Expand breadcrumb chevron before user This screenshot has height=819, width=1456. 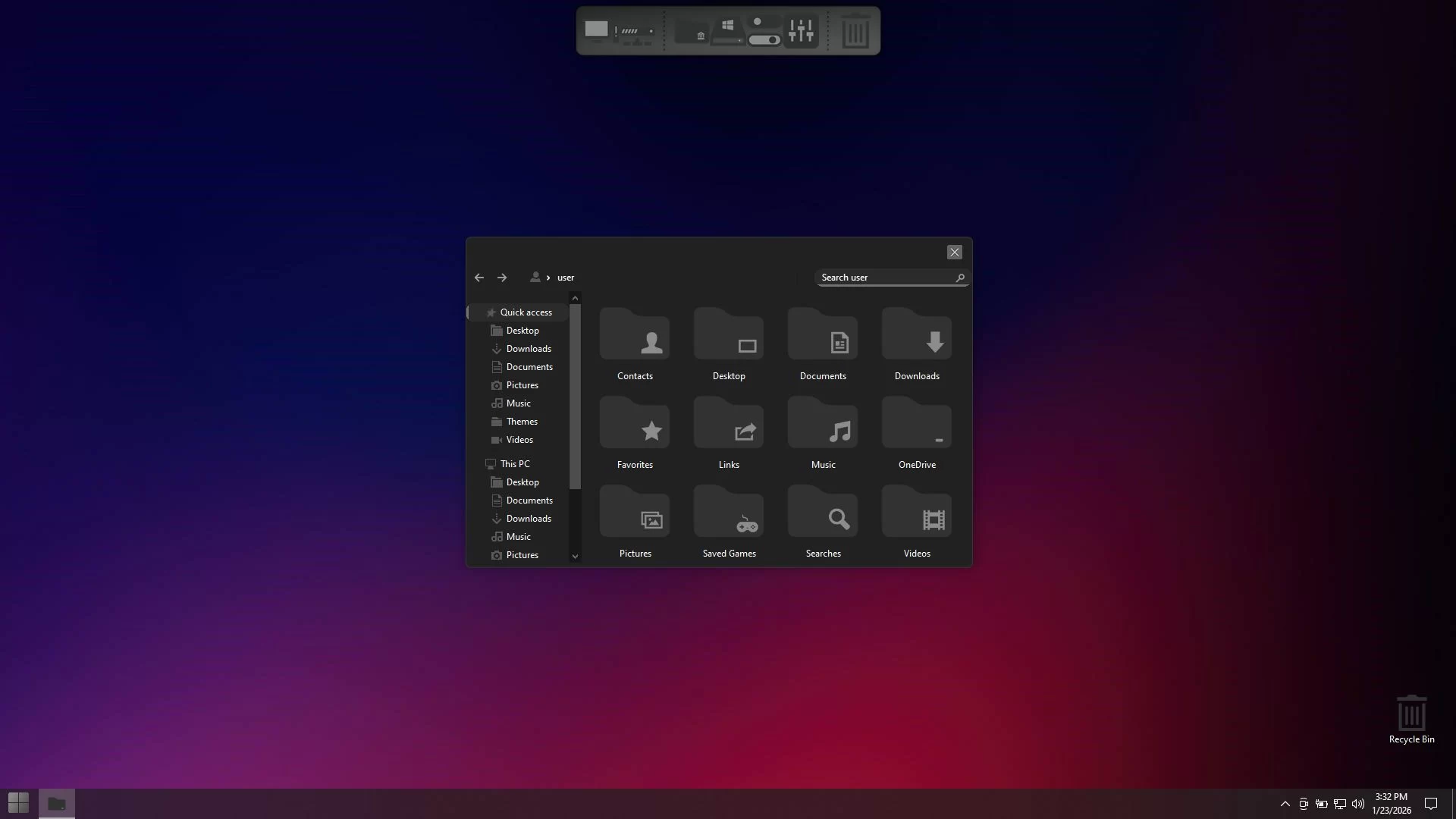(548, 278)
